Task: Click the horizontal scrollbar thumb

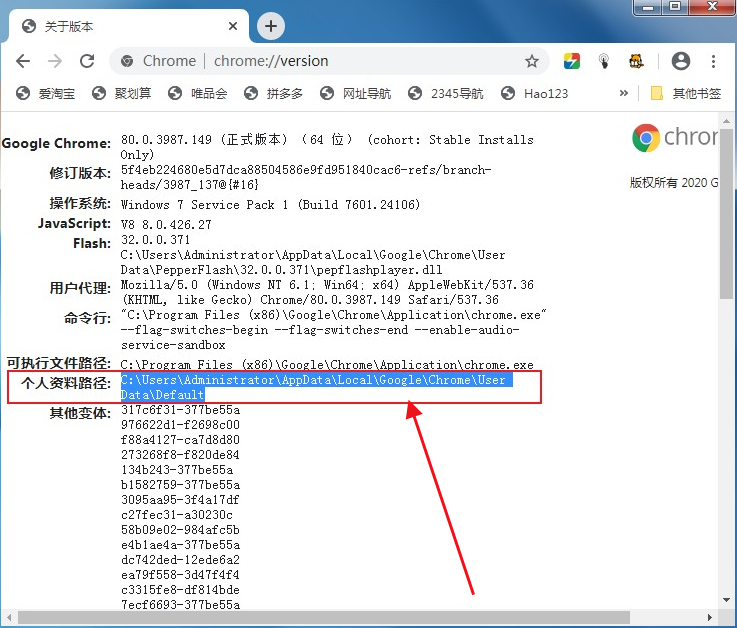Action: pos(323,617)
